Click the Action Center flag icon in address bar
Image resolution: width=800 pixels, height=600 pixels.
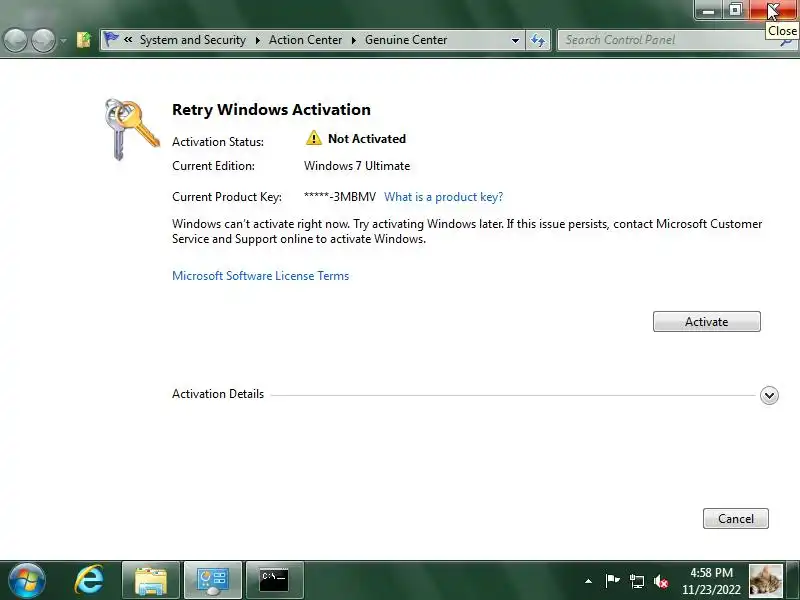point(110,39)
